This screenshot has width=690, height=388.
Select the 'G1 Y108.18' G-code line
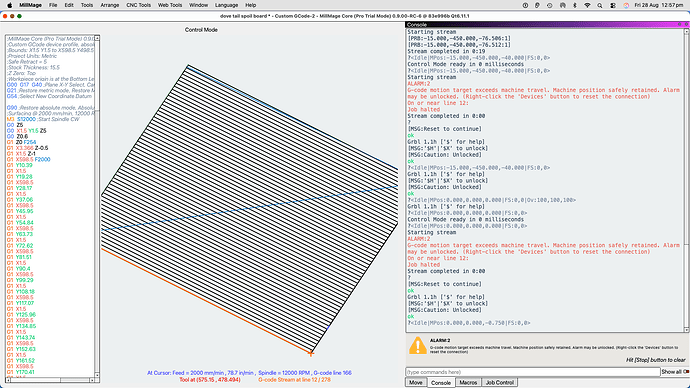pos(21,292)
